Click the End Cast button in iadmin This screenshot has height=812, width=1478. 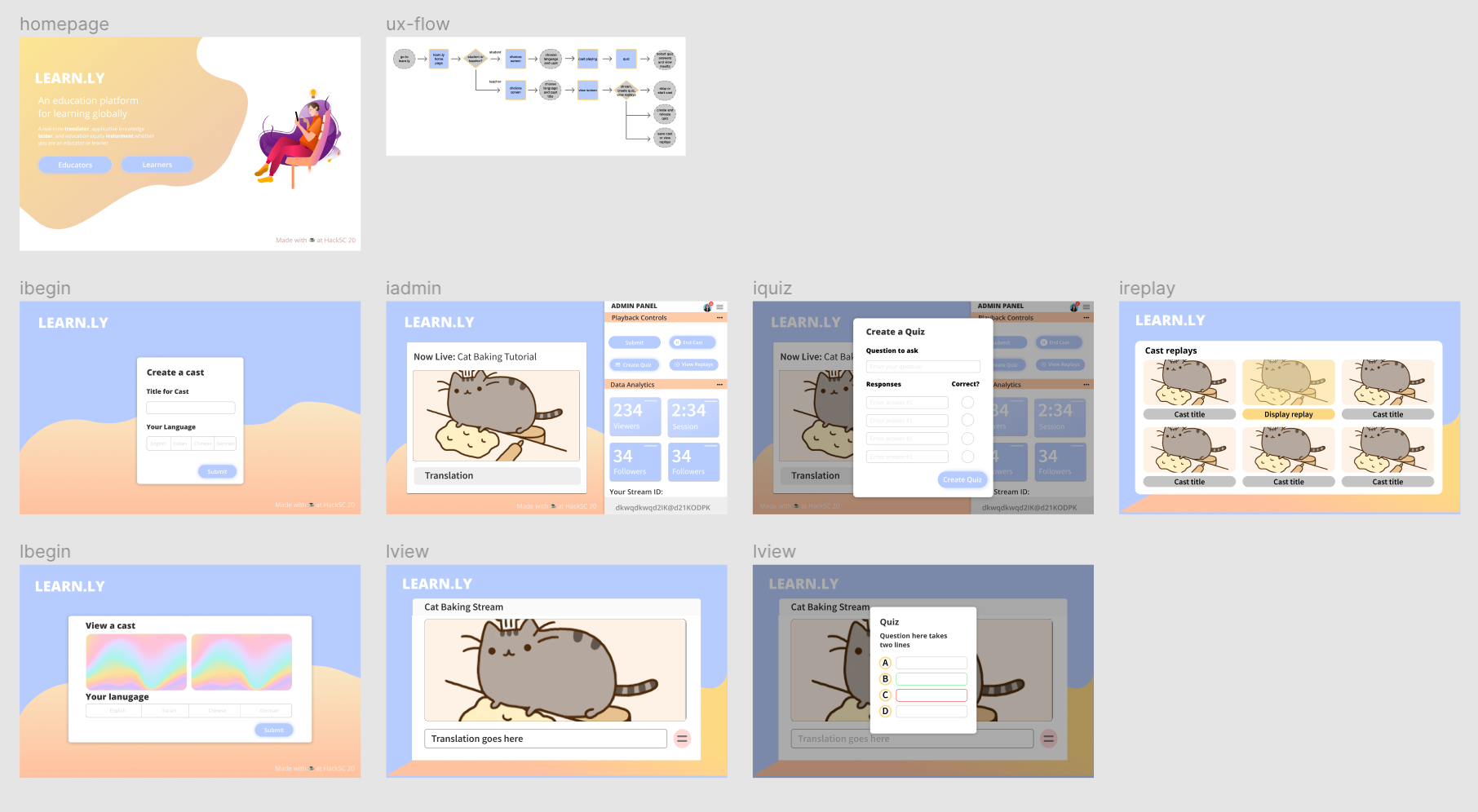[x=693, y=342]
